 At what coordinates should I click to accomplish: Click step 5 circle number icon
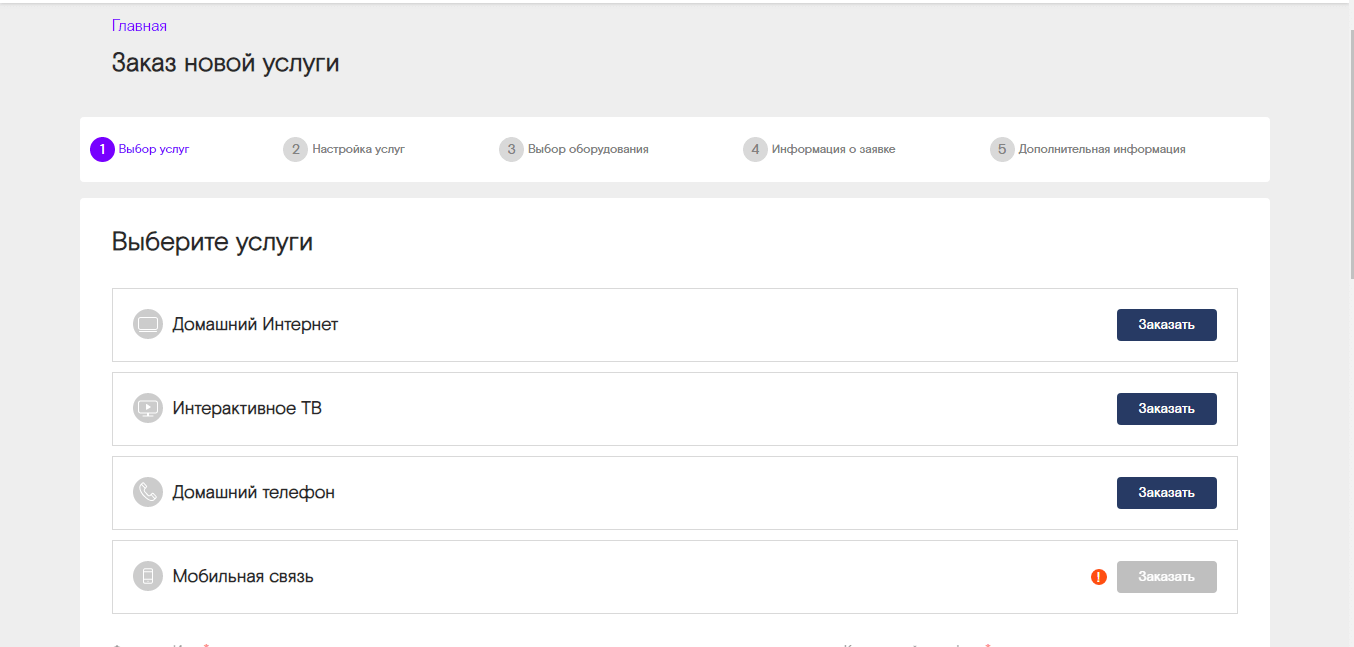tap(1002, 150)
